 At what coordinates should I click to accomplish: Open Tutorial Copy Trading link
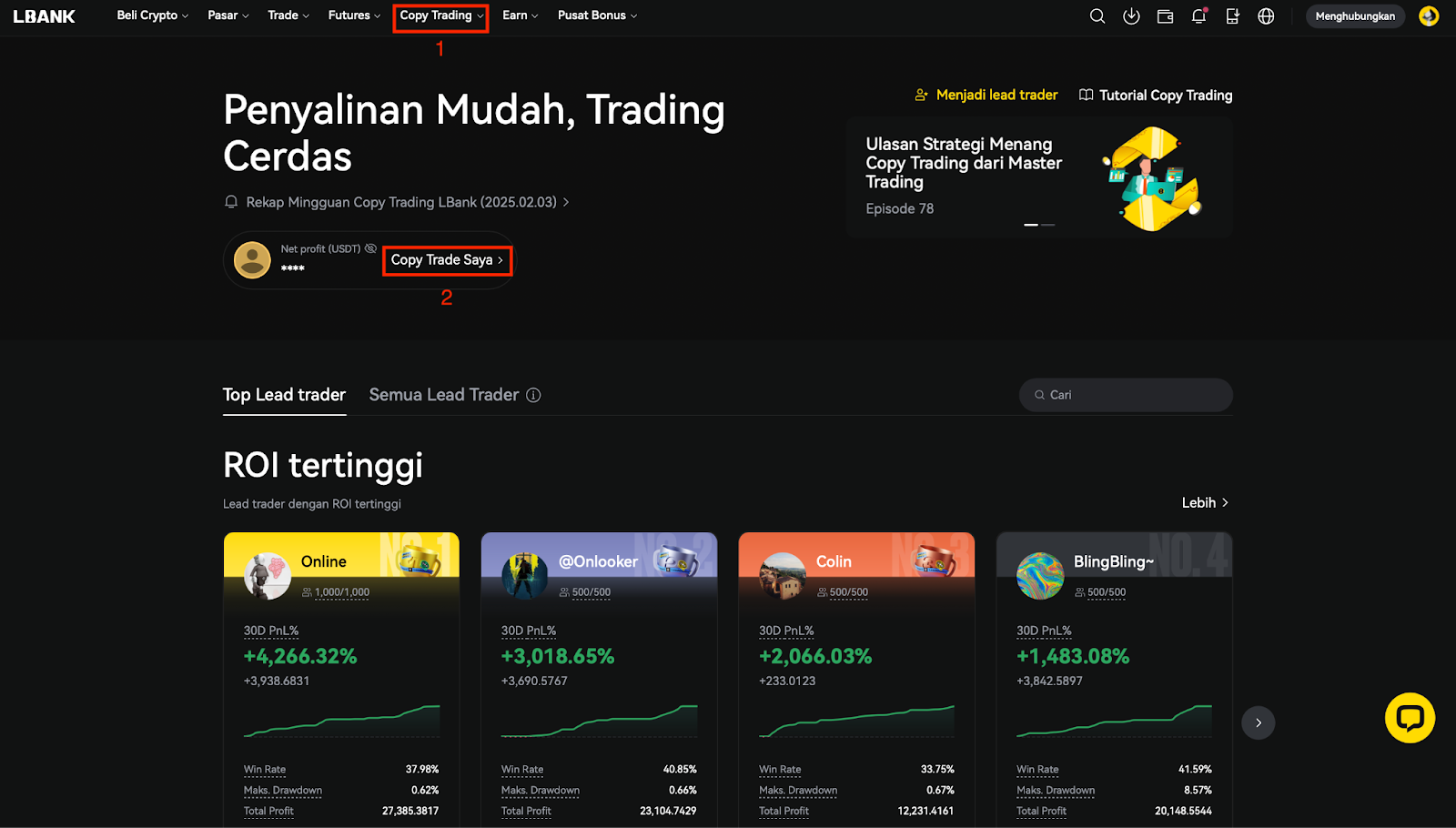pos(1156,95)
